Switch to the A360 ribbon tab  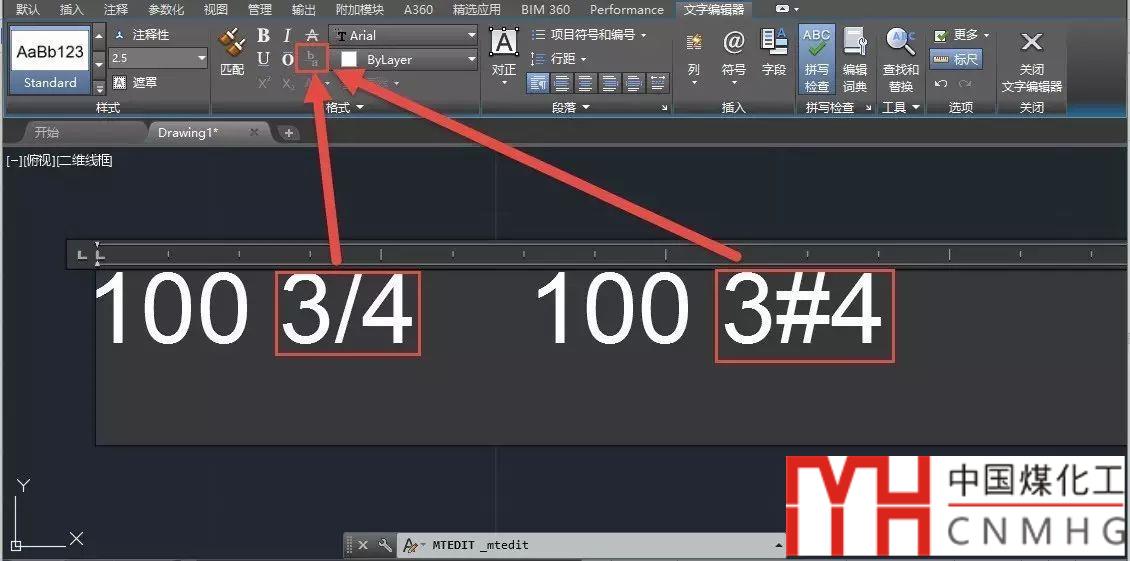418,9
